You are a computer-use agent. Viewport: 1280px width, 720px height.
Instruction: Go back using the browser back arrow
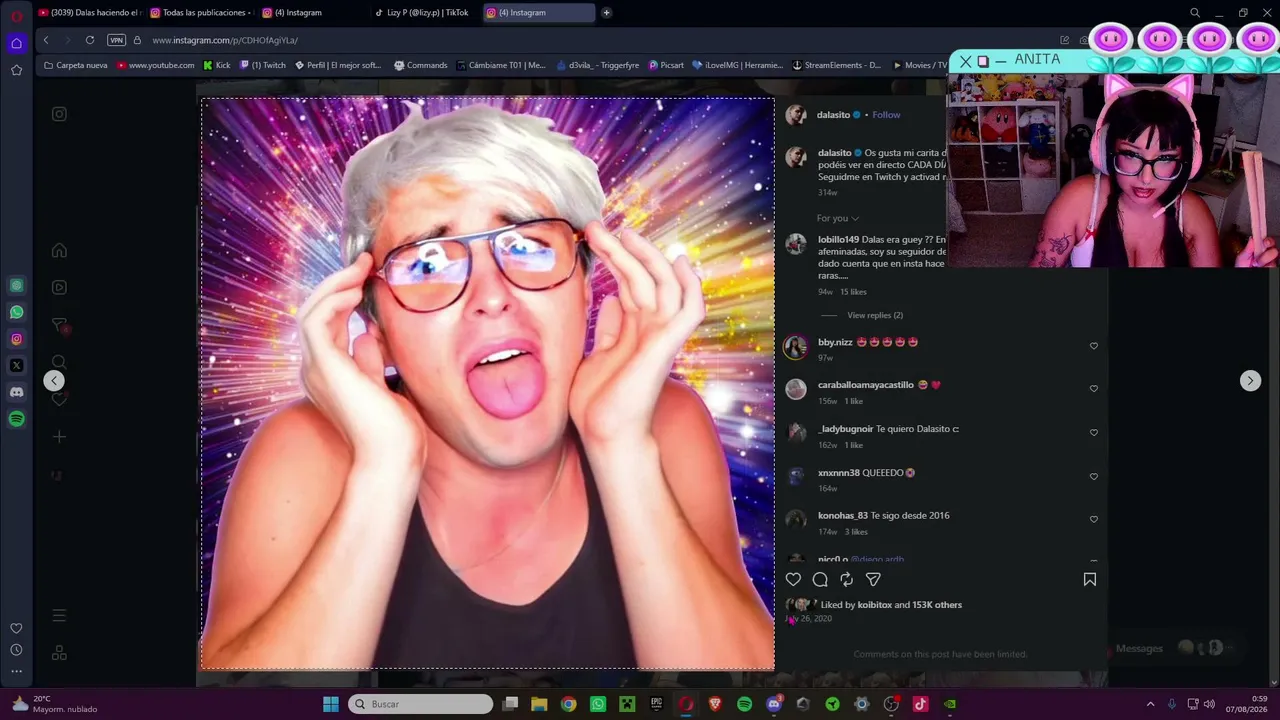pos(46,40)
